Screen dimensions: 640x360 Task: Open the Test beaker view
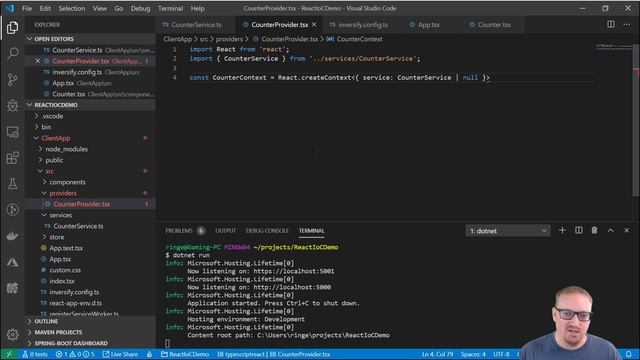[12, 184]
